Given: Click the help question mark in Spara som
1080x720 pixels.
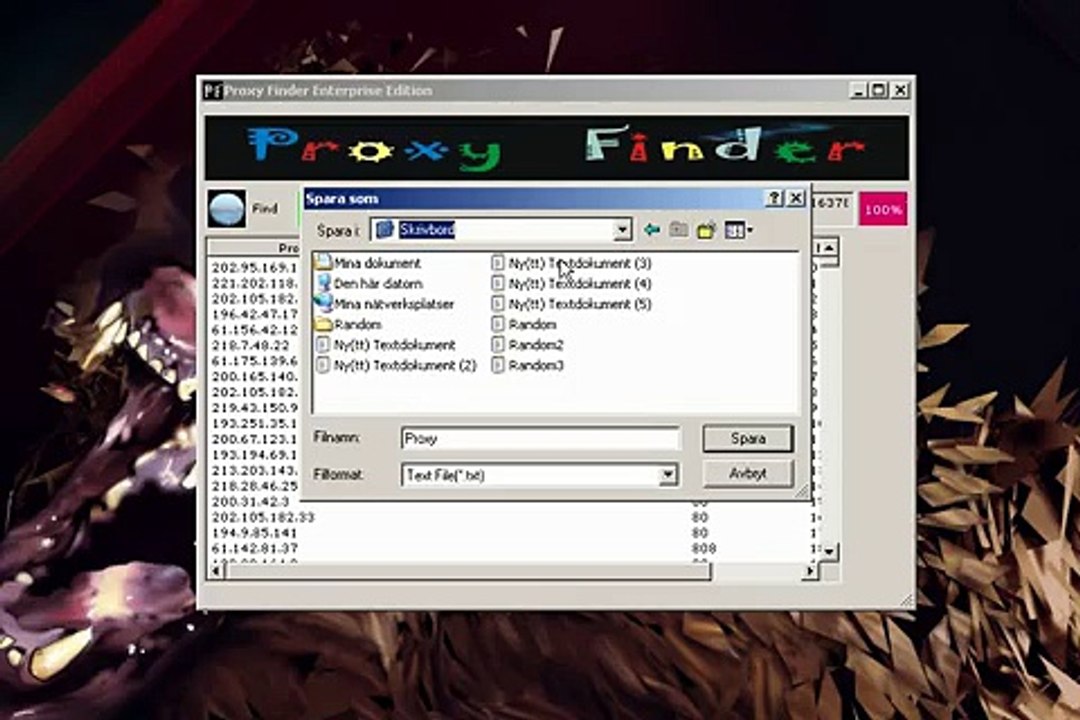Looking at the screenshot, I should [x=774, y=198].
